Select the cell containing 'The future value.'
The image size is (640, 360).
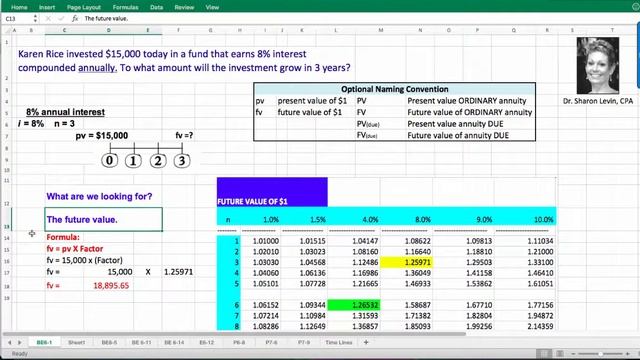coord(103,220)
